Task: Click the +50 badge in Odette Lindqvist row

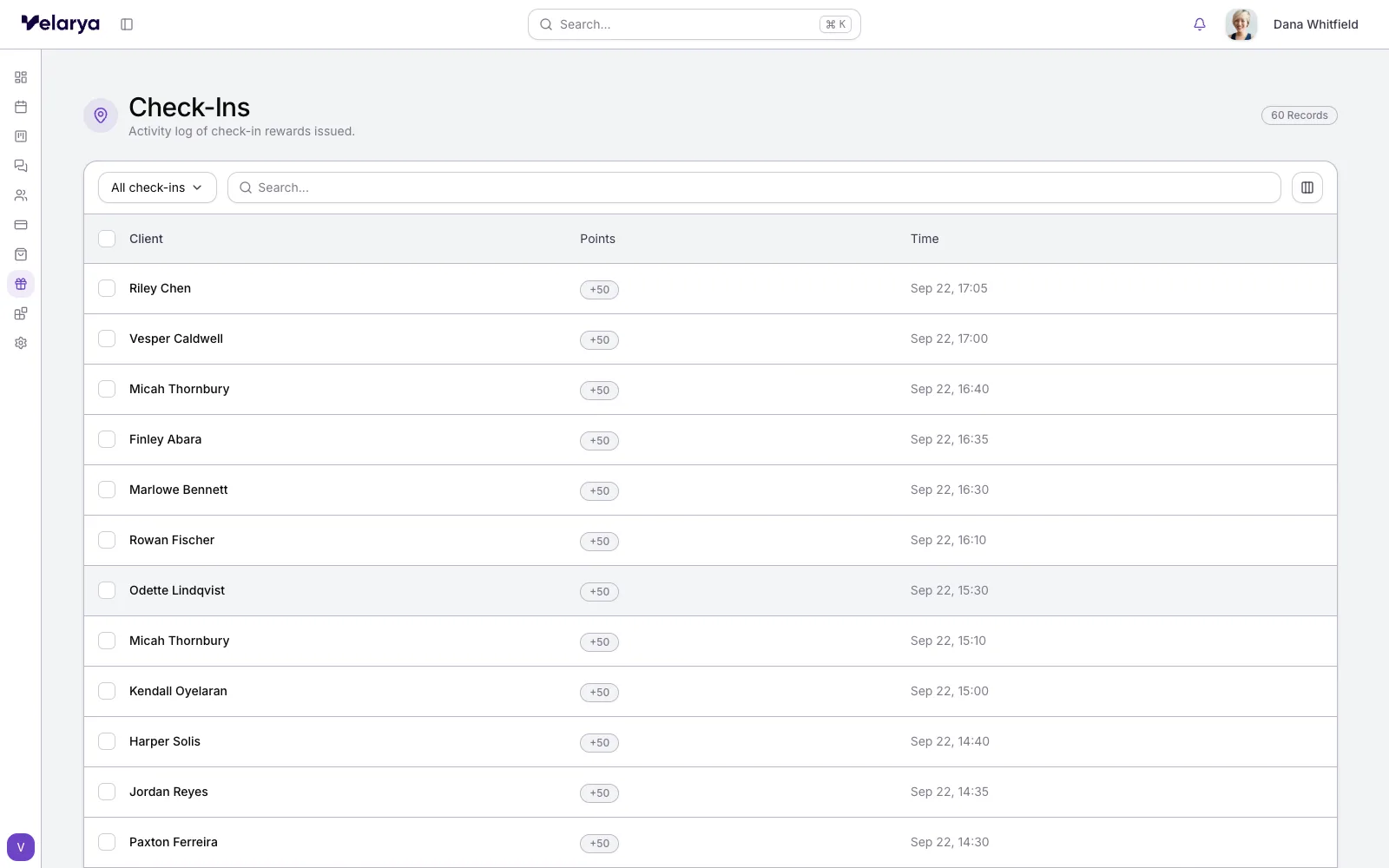Action: tap(599, 592)
